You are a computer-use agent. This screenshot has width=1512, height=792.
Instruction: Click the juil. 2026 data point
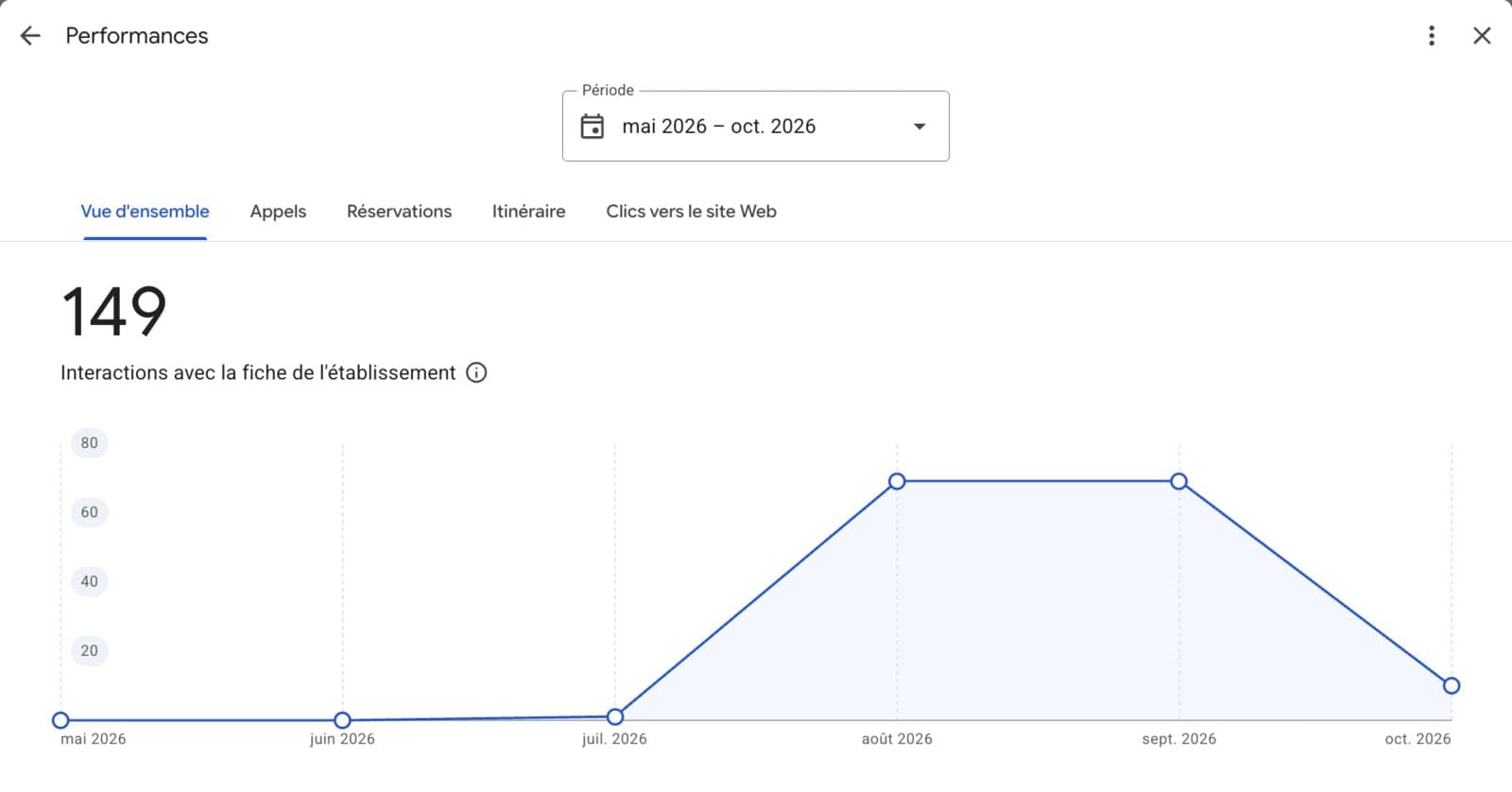click(x=615, y=716)
